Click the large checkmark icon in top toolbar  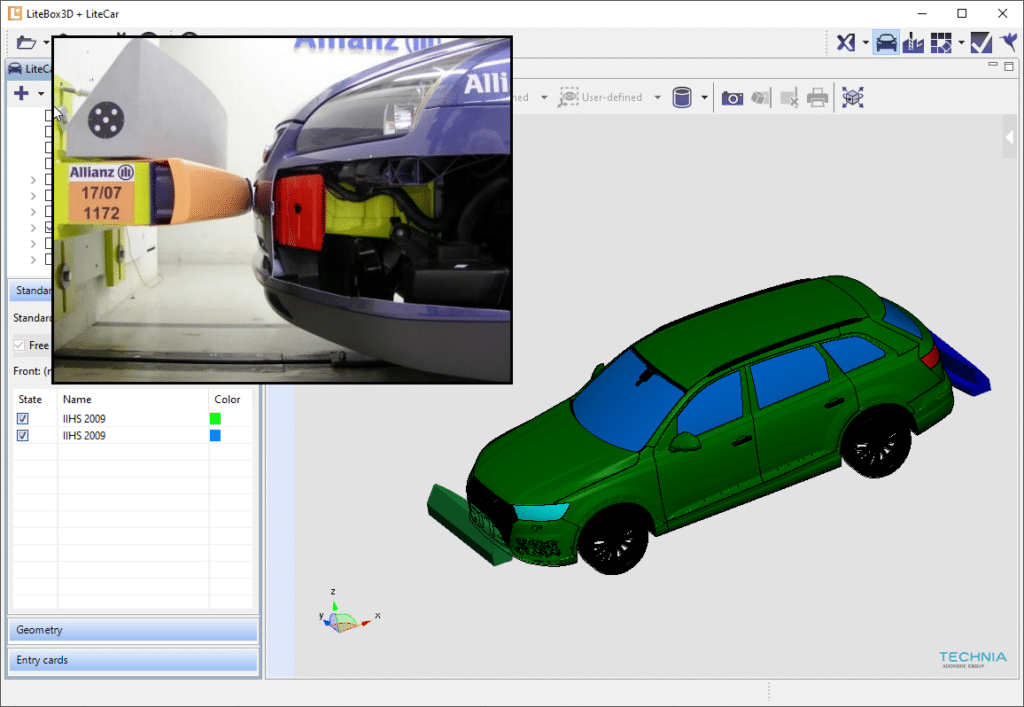pos(981,43)
